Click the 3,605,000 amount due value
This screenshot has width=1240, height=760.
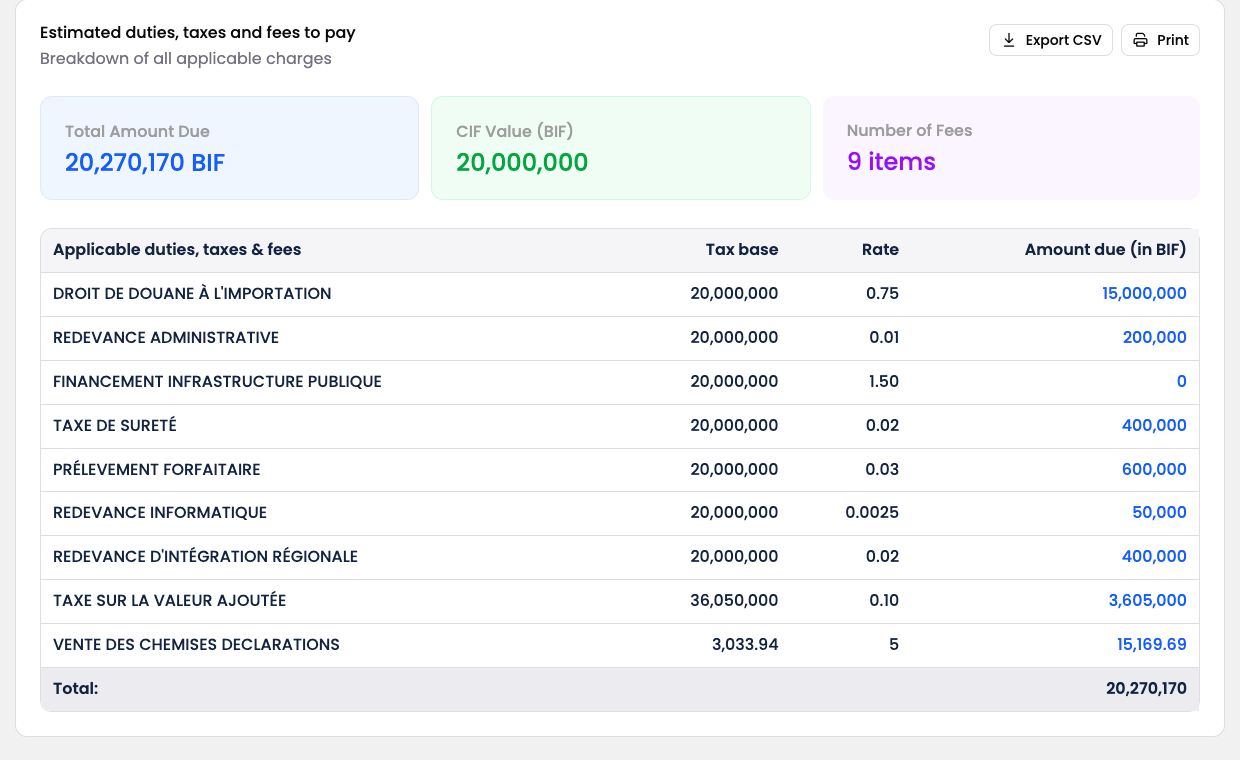point(1148,601)
